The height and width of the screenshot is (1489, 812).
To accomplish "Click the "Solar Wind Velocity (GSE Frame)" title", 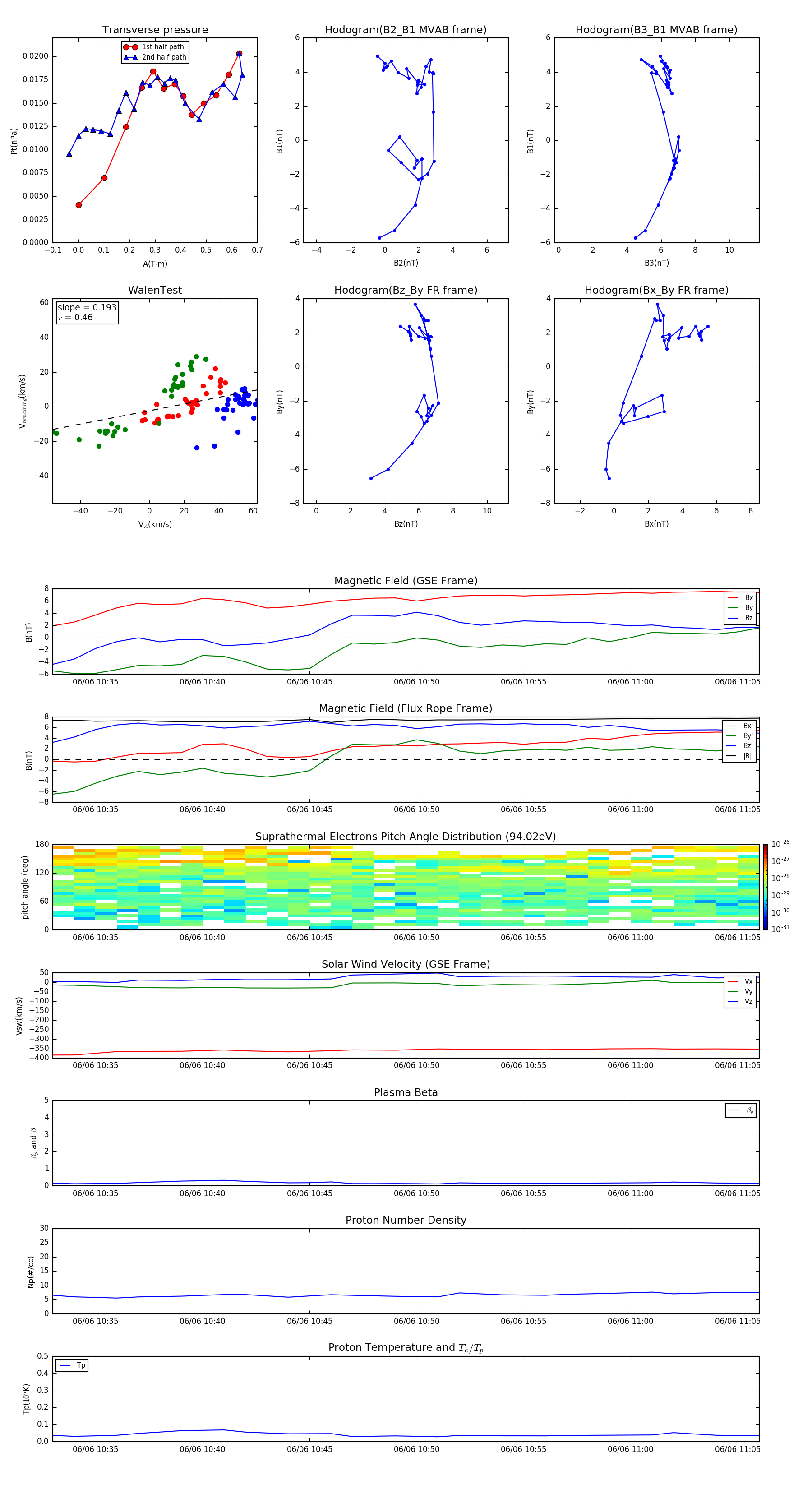I will (x=406, y=965).
